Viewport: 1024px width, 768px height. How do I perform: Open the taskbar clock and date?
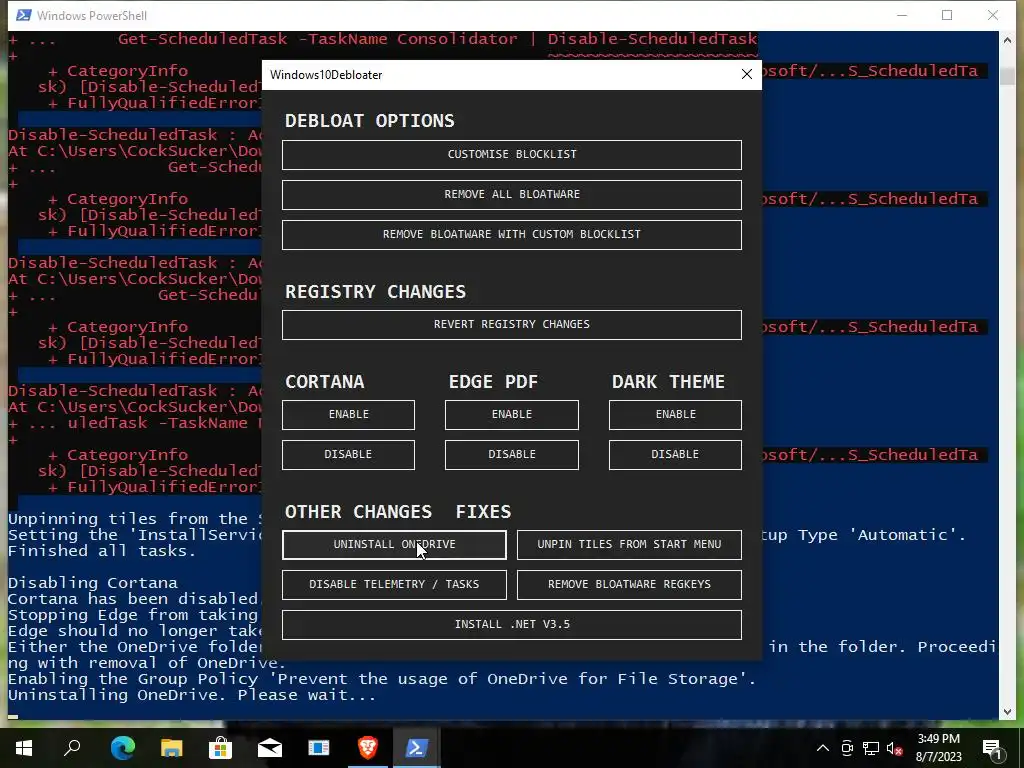tap(938, 748)
